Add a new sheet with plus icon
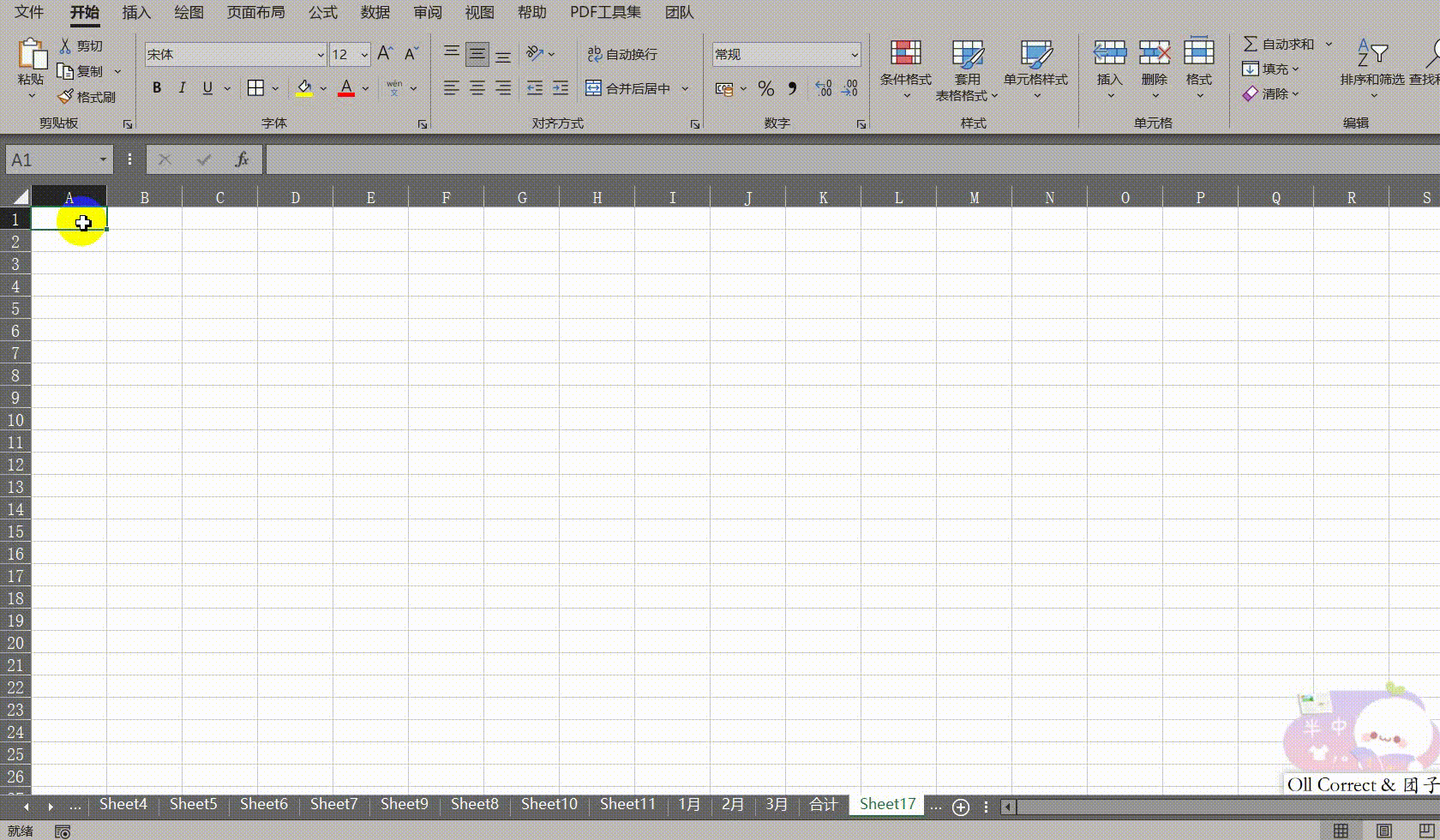Viewport: 1440px width, 840px height. pos(961,807)
